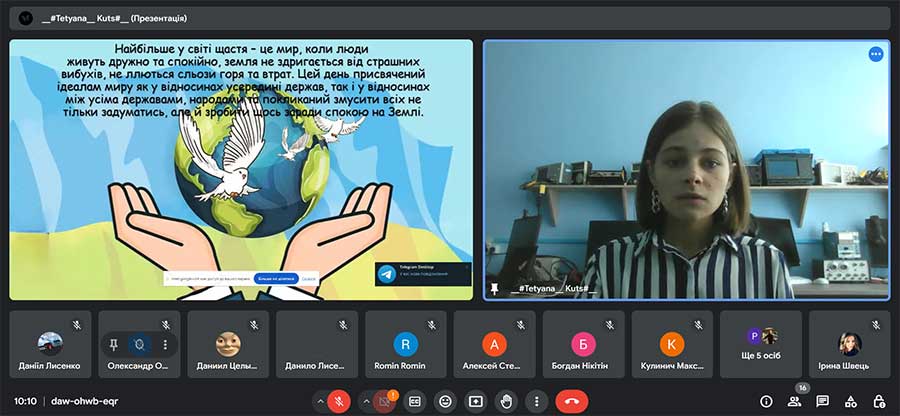Mute Олександр using the tile mute icon

click(139, 344)
